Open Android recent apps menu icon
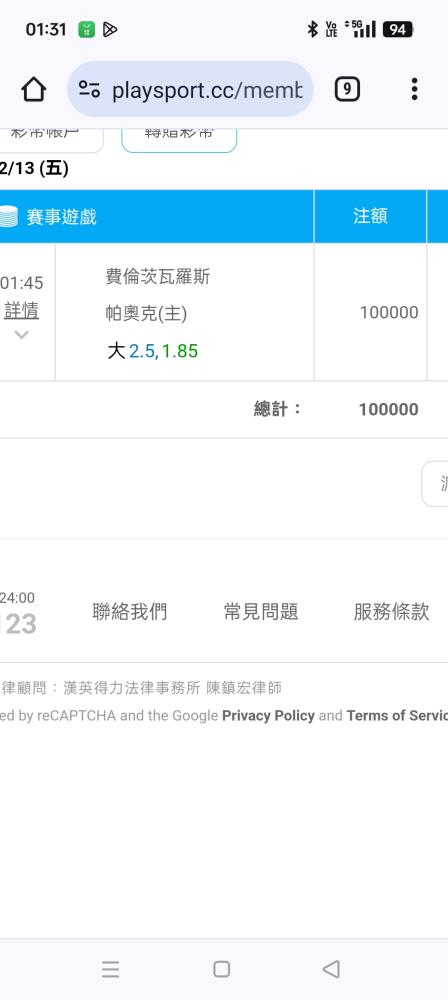 [x=110, y=969]
